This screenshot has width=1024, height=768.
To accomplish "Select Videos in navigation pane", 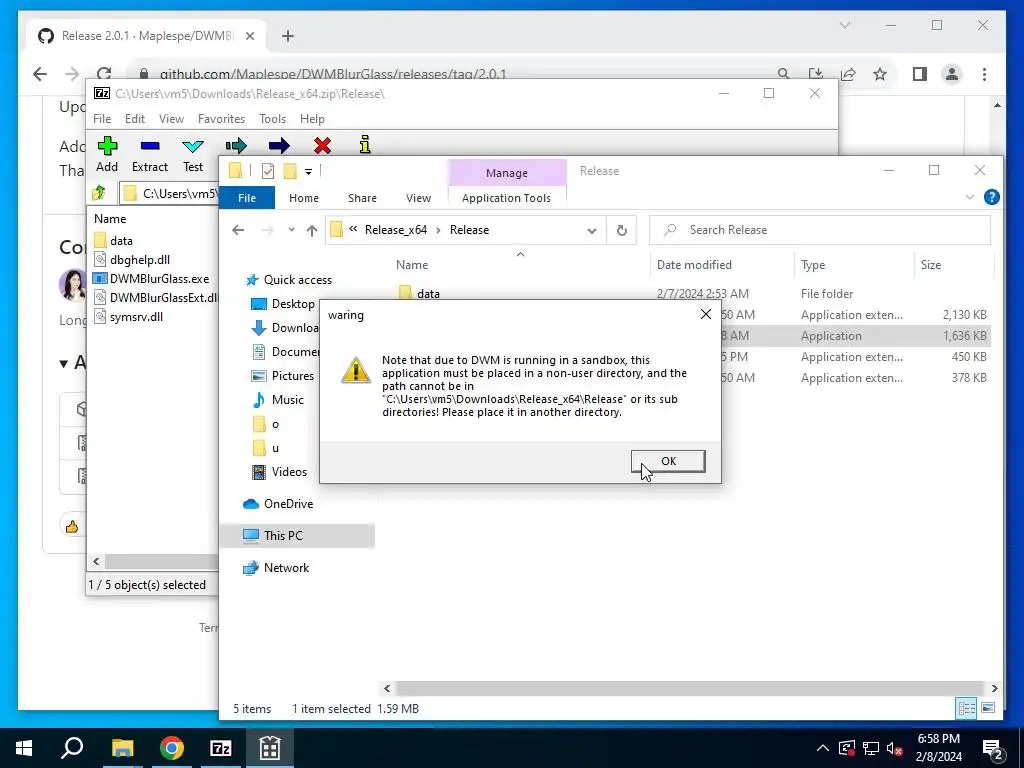I will pos(280,472).
